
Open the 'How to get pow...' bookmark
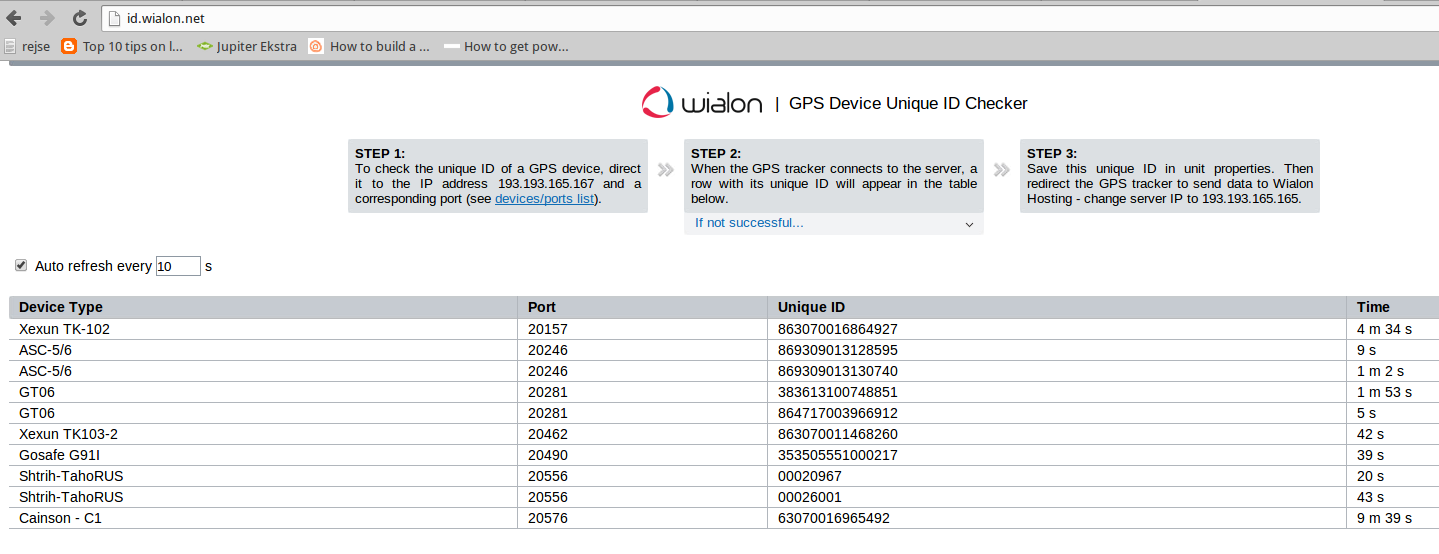[506, 46]
